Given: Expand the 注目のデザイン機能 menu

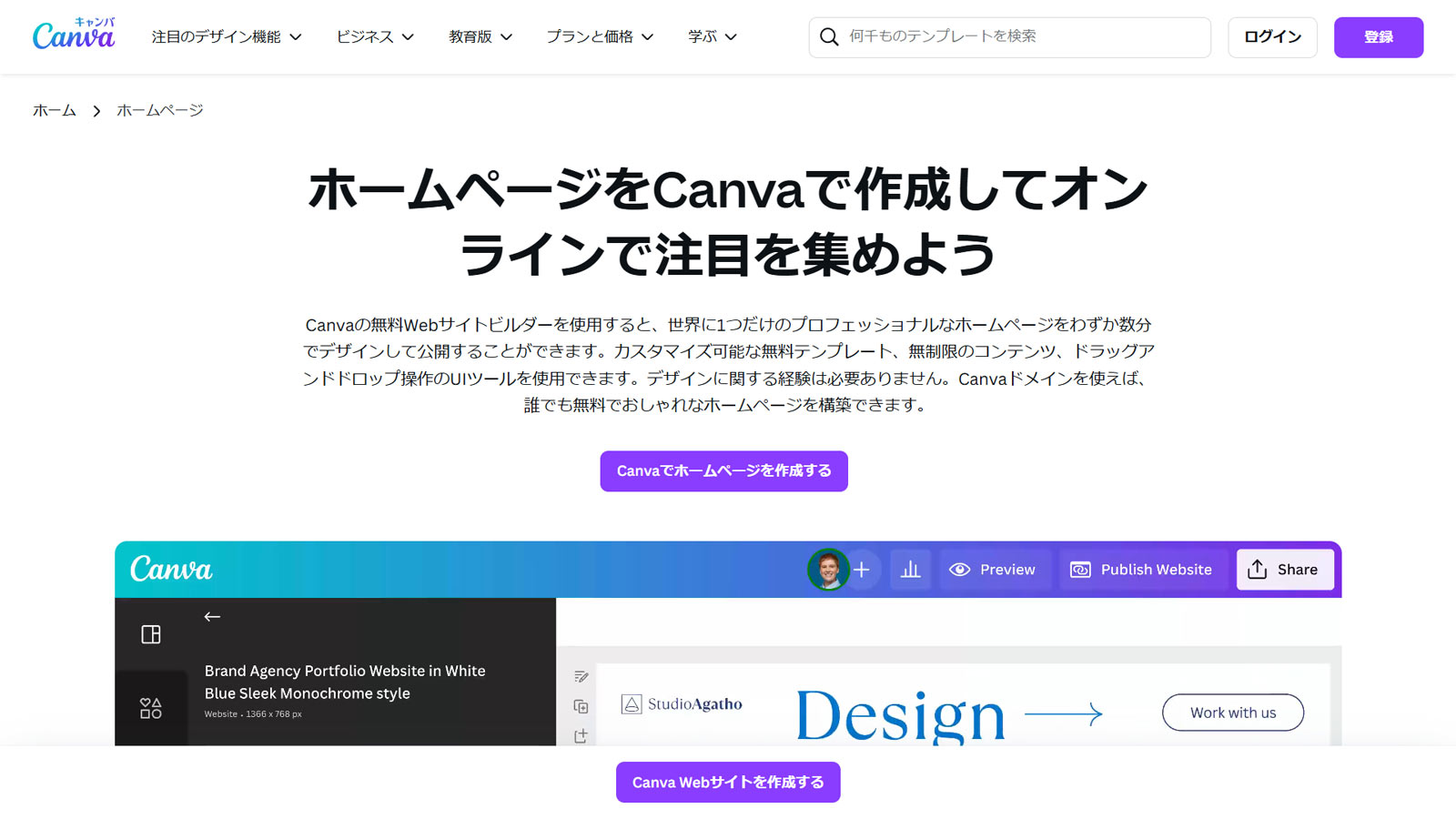Looking at the screenshot, I should click(227, 36).
